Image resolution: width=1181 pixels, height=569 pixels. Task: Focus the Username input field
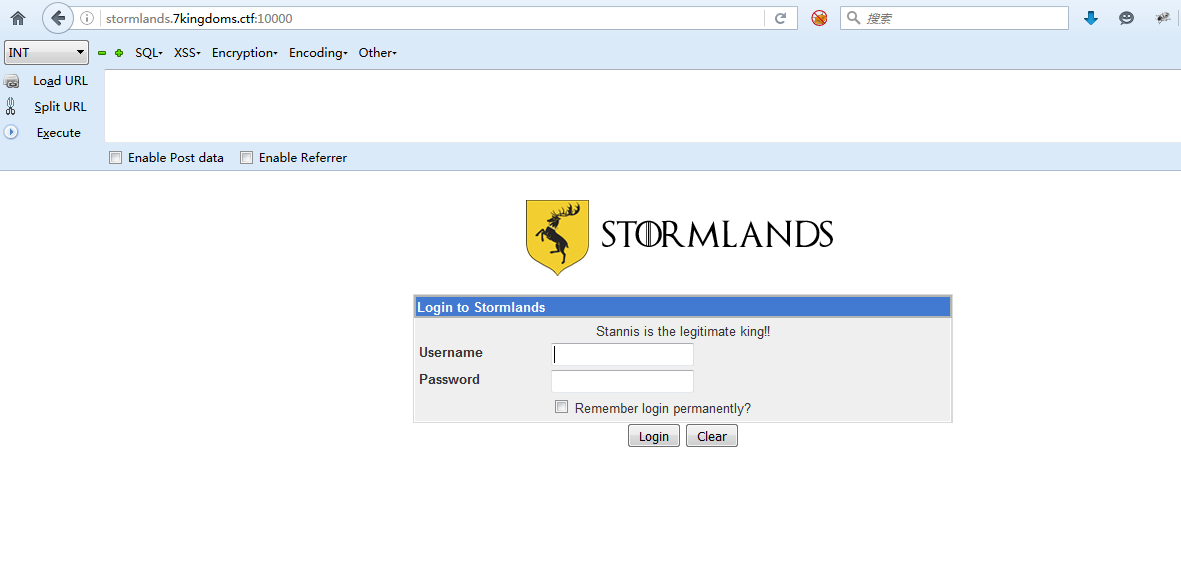click(622, 354)
